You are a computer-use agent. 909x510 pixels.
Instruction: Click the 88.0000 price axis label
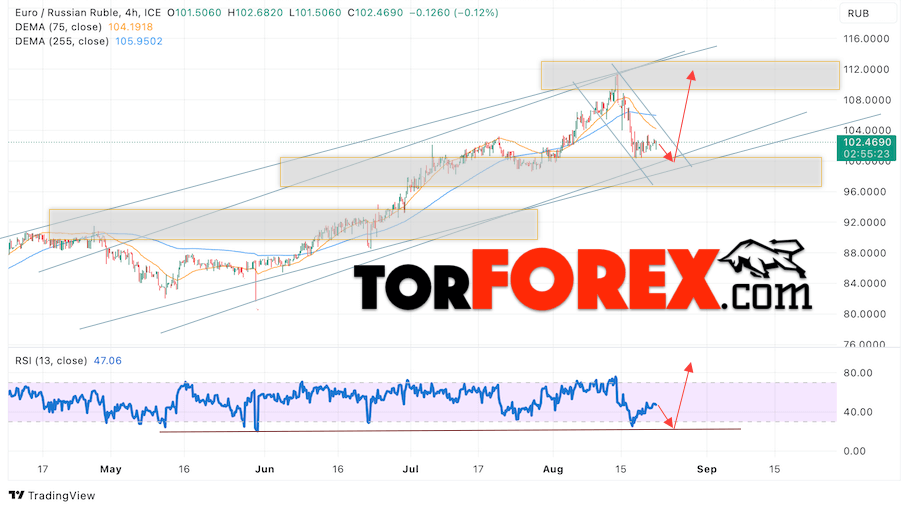864,253
